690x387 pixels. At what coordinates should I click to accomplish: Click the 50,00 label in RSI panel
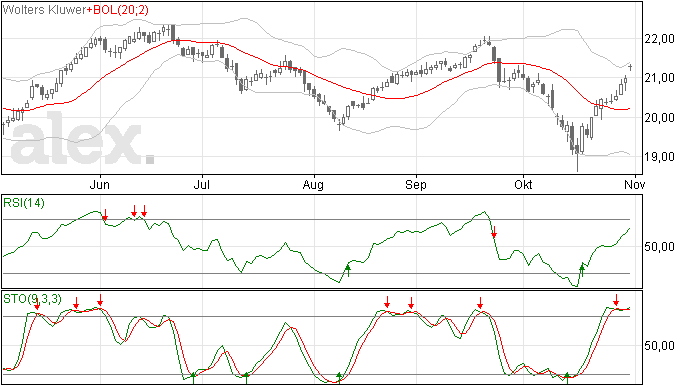(659, 247)
